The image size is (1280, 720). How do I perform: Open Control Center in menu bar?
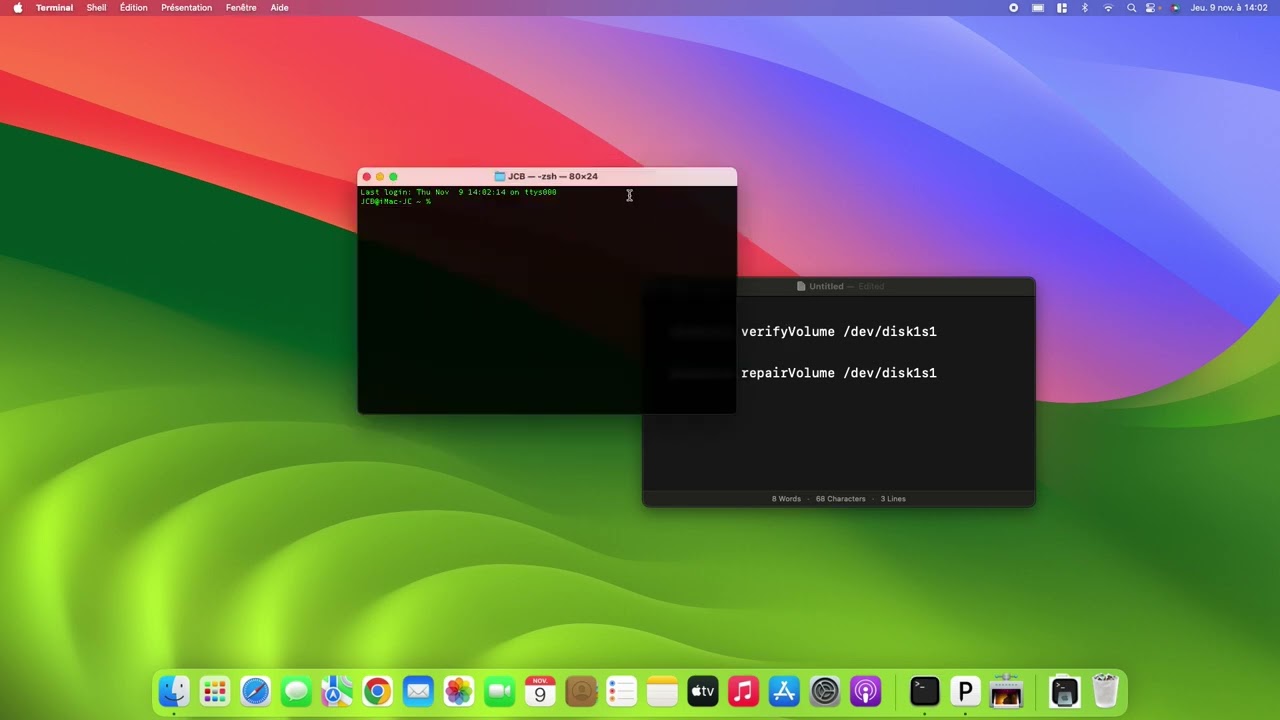[1151, 8]
